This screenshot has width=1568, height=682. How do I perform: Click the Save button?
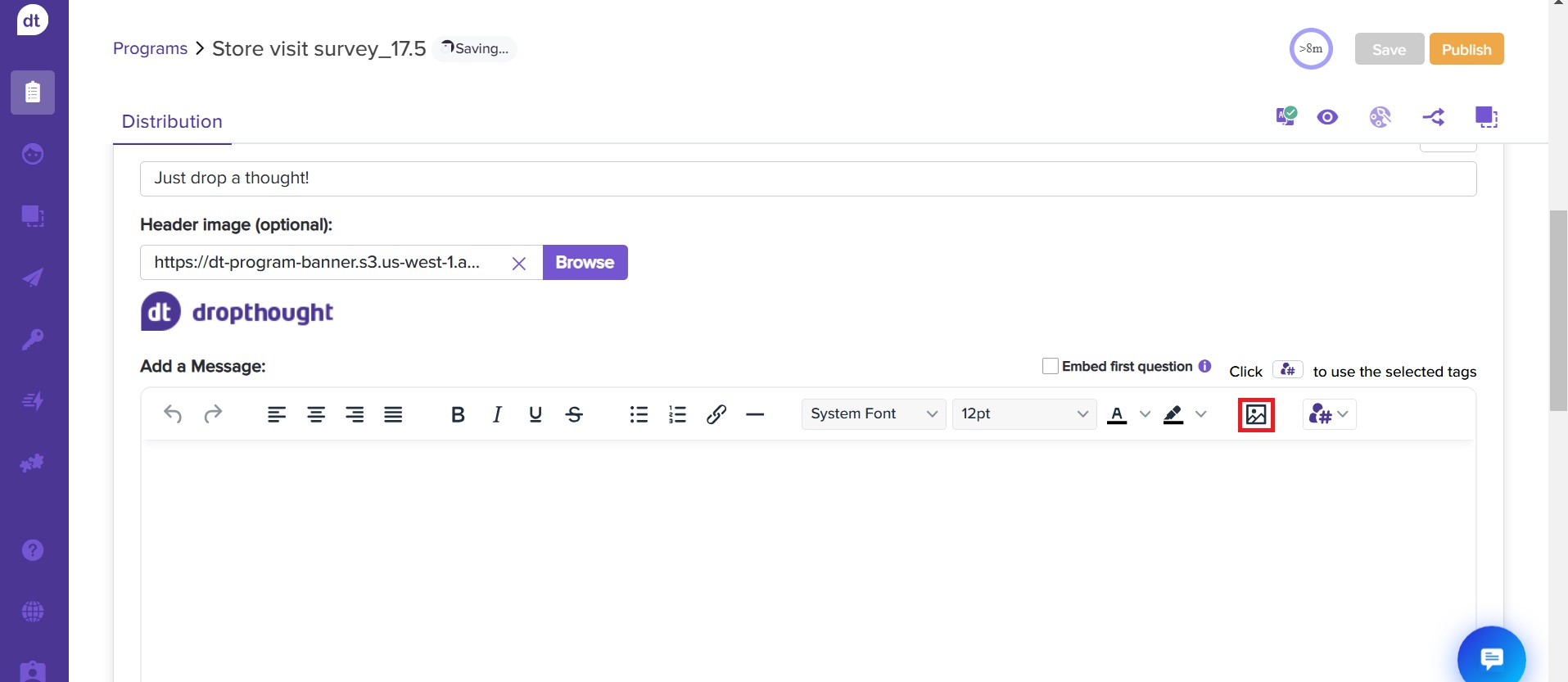[x=1390, y=49]
